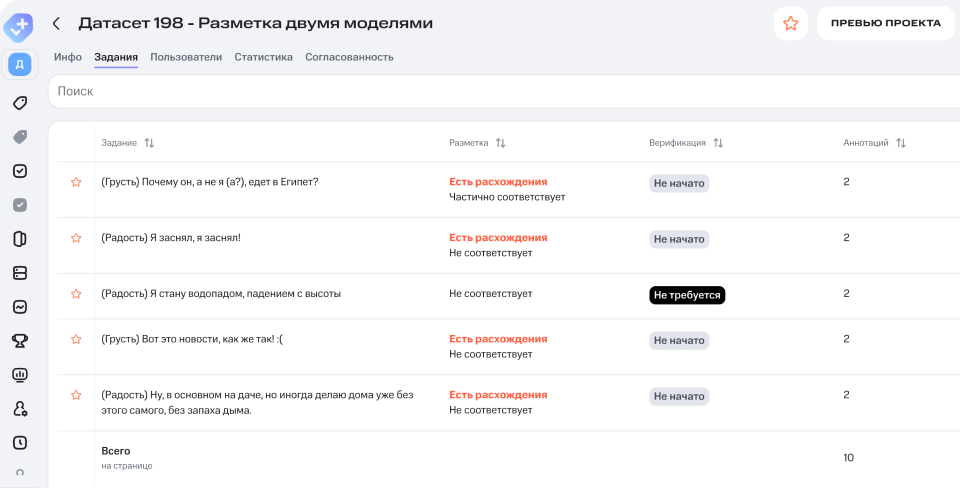Select the Задания tab
This screenshot has height=488, width=960.
tap(116, 57)
